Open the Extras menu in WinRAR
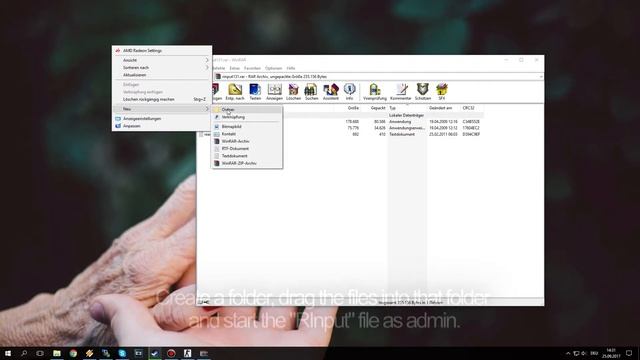Screen dimensions: 640x360 click(x=235, y=68)
